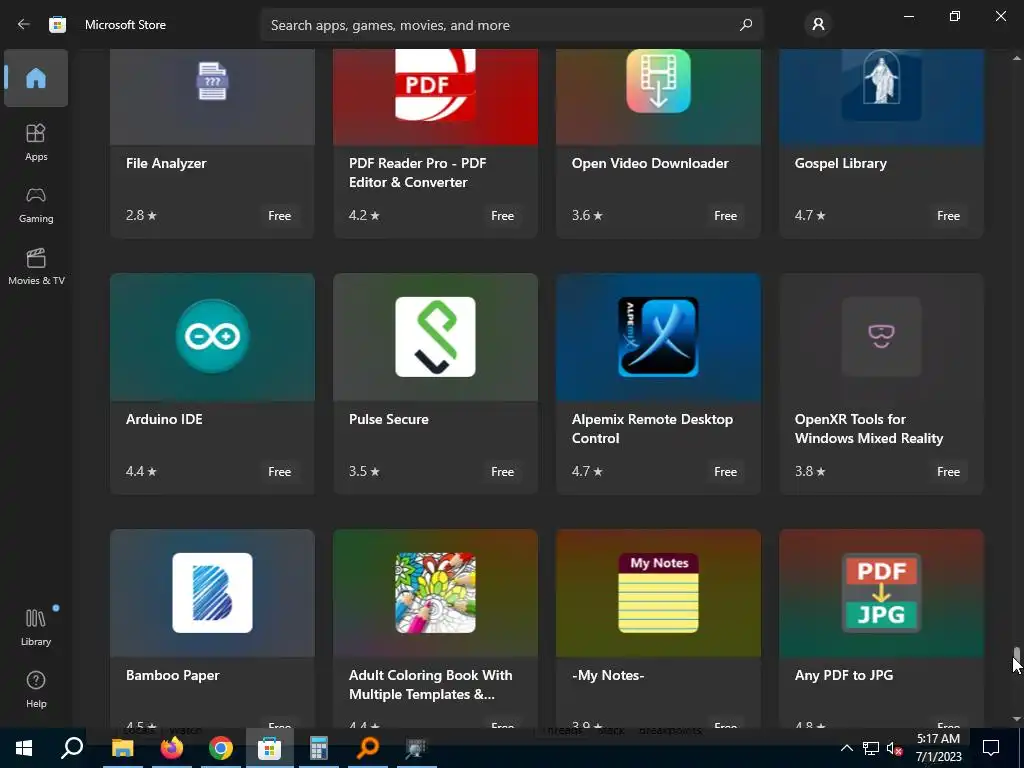Open the Any PDF to JPG icon
Image resolution: width=1024 pixels, height=768 pixels.
coord(881,593)
